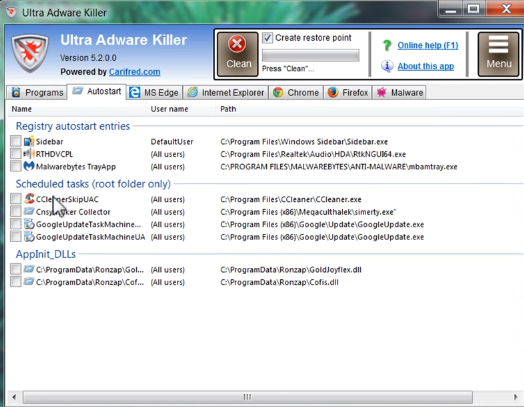Click the GoogleUpdateTaskMachineUA icon

click(29, 237)
